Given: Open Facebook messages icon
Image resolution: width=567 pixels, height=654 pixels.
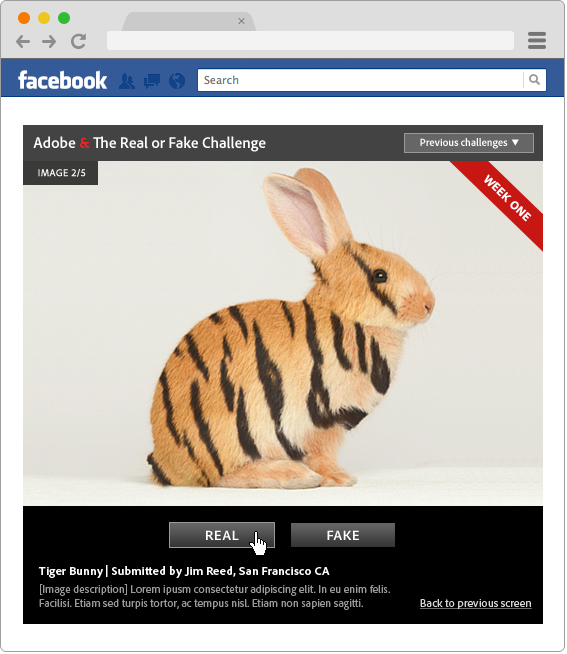Looking at the screenshot, I should pos(152,81).
